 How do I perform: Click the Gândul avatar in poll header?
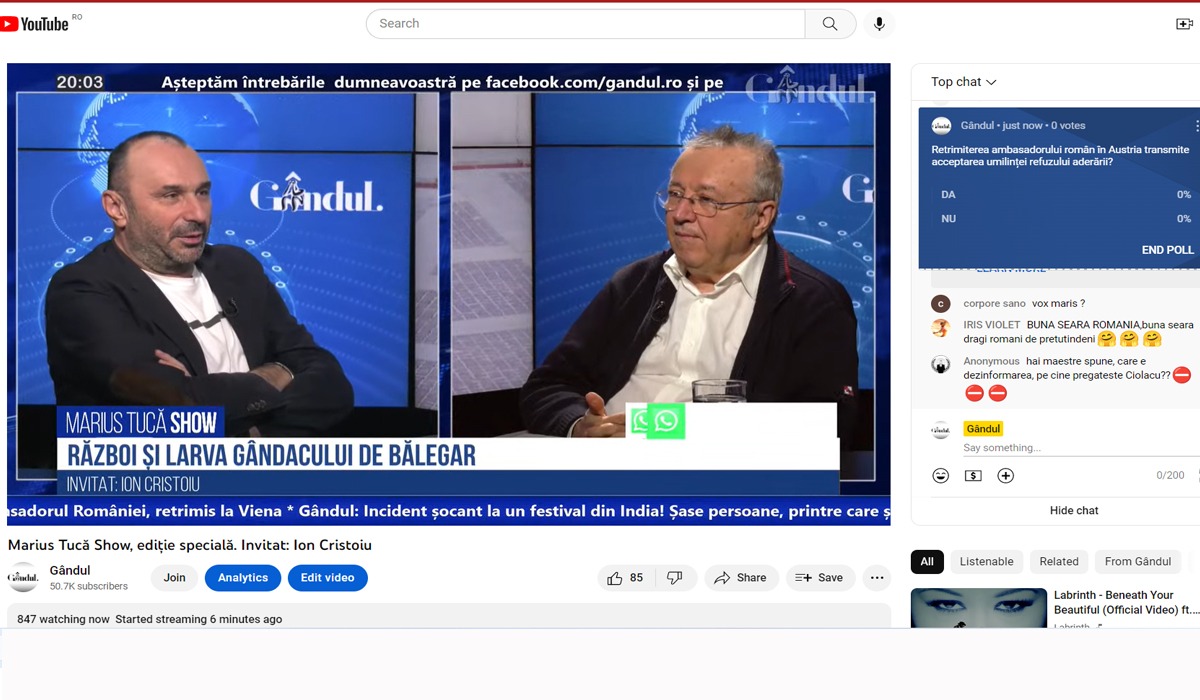pyautogui.click(x=941, y=126)
